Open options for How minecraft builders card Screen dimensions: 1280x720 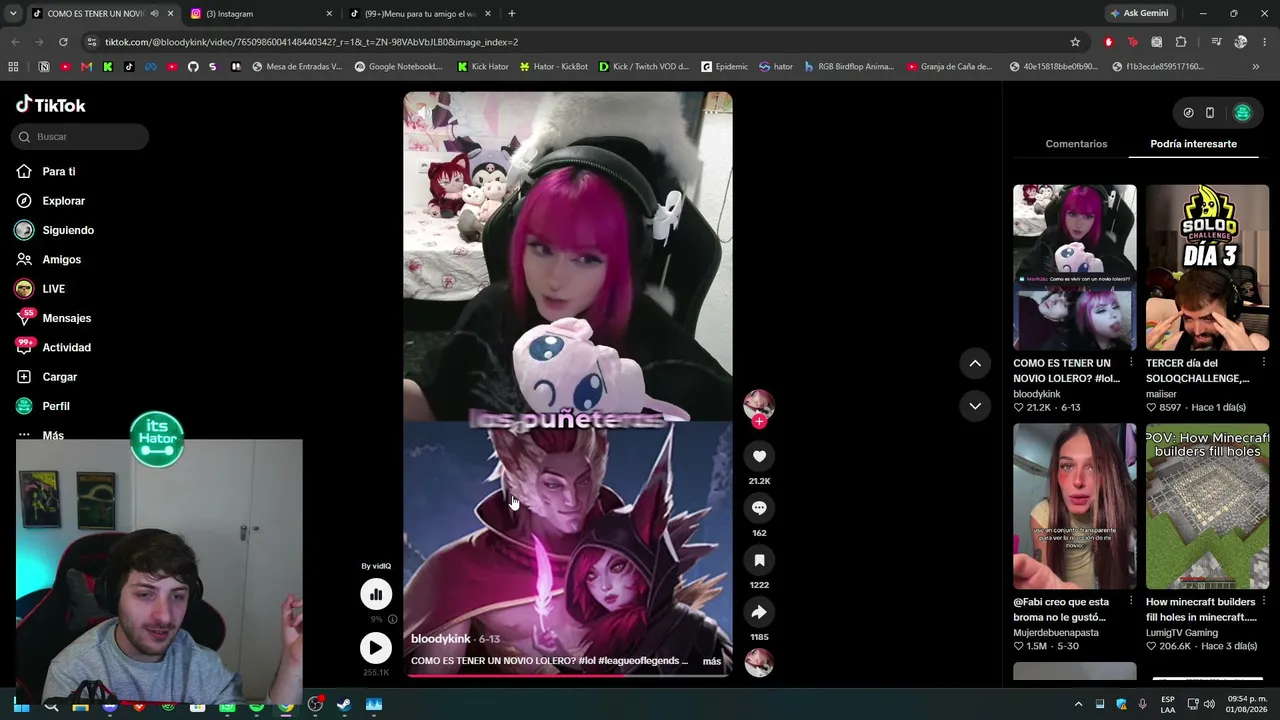pyautogui.click(x=1264, y=602)
